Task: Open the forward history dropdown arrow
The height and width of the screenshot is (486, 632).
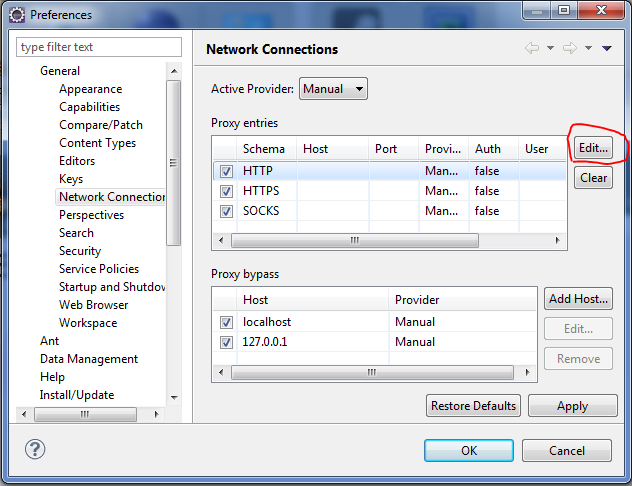Action: tap(588, 49)
